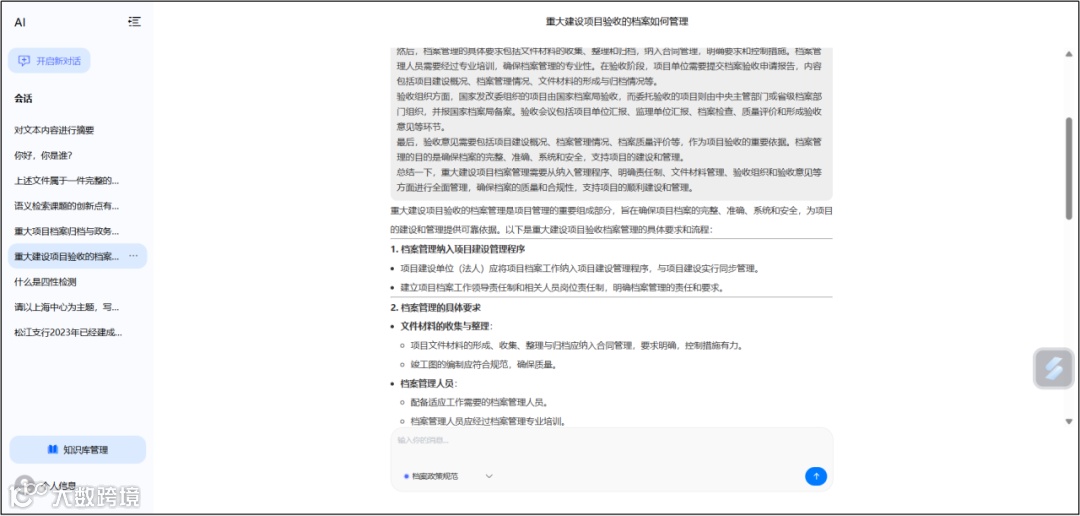Expand the 档案政策规范 knowledge base dropdown
1080x516 pixels.
point(448,476)
